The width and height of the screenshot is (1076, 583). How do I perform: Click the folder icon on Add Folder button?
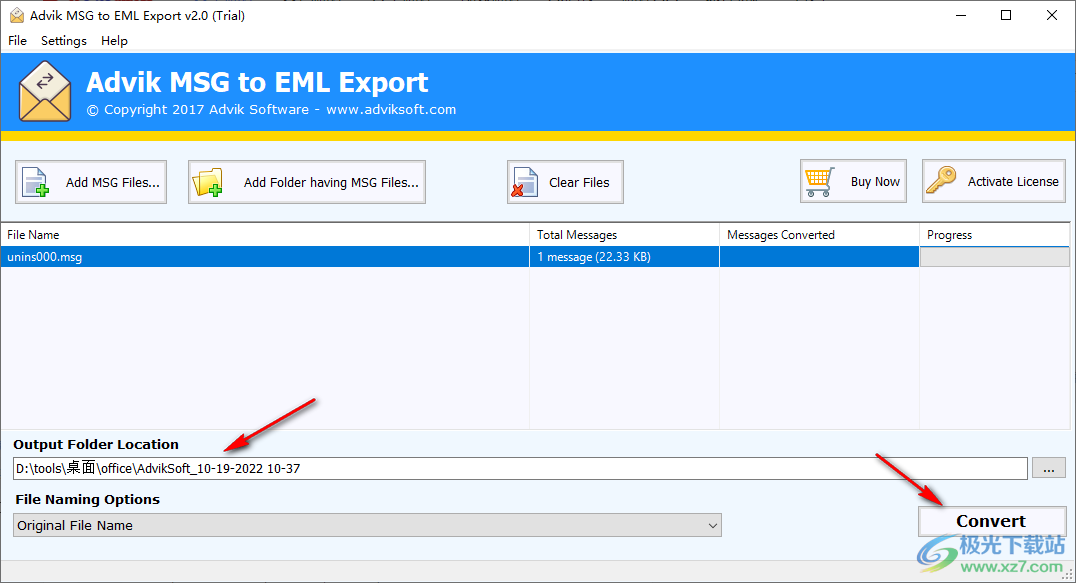(x=208, y=182)
